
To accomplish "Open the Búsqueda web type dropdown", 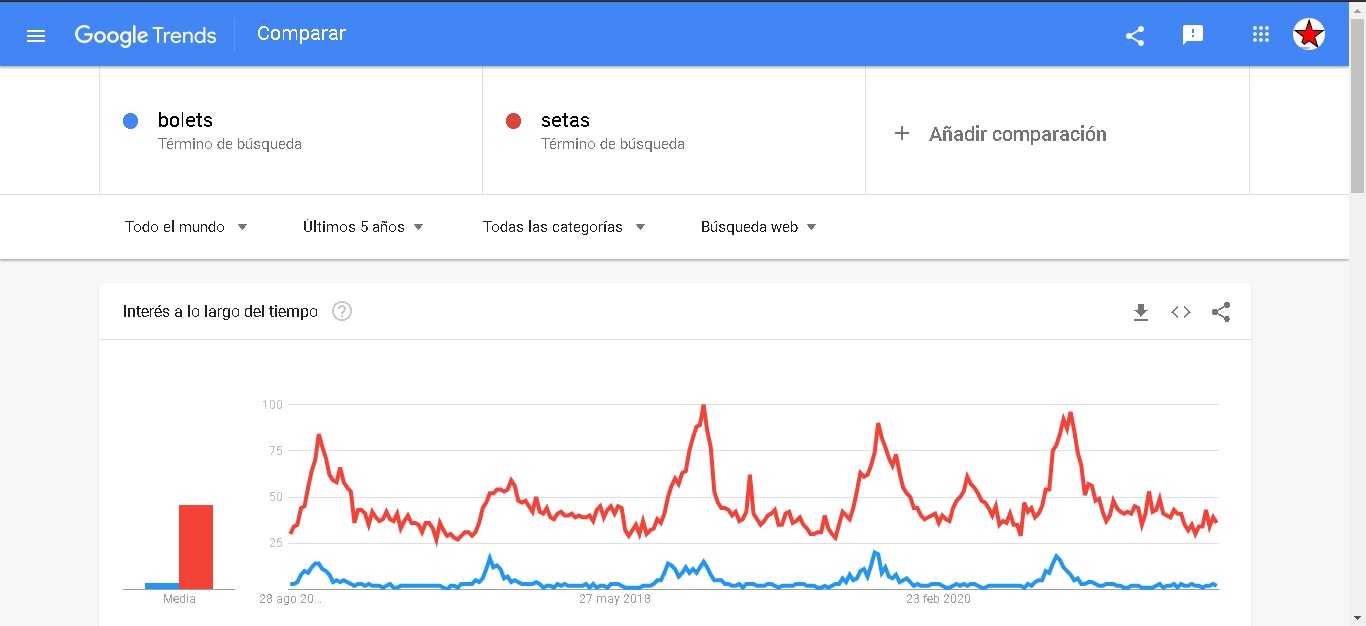I will click(x=759, y=227).
